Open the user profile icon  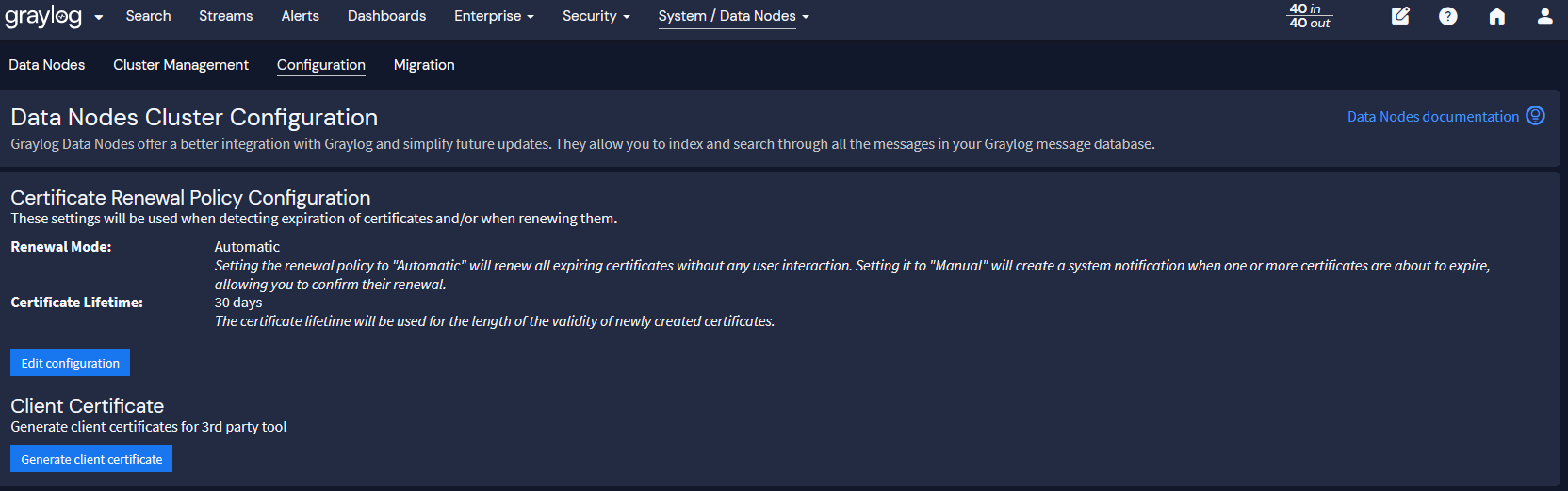[x=1544, y=16]
